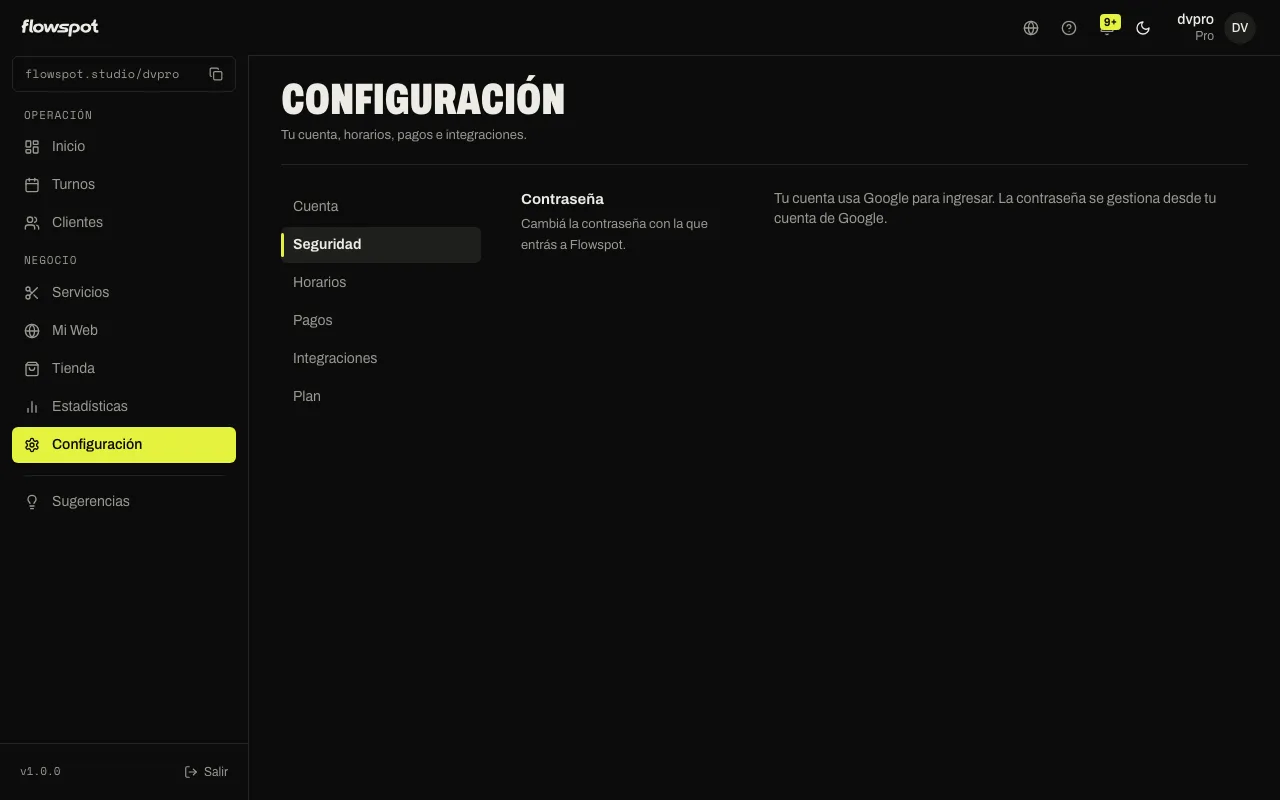The width and height of the screenshot is (1280, 800).
Task: Click the Estadísticas bar chart icon
Action: pos(32,407)
